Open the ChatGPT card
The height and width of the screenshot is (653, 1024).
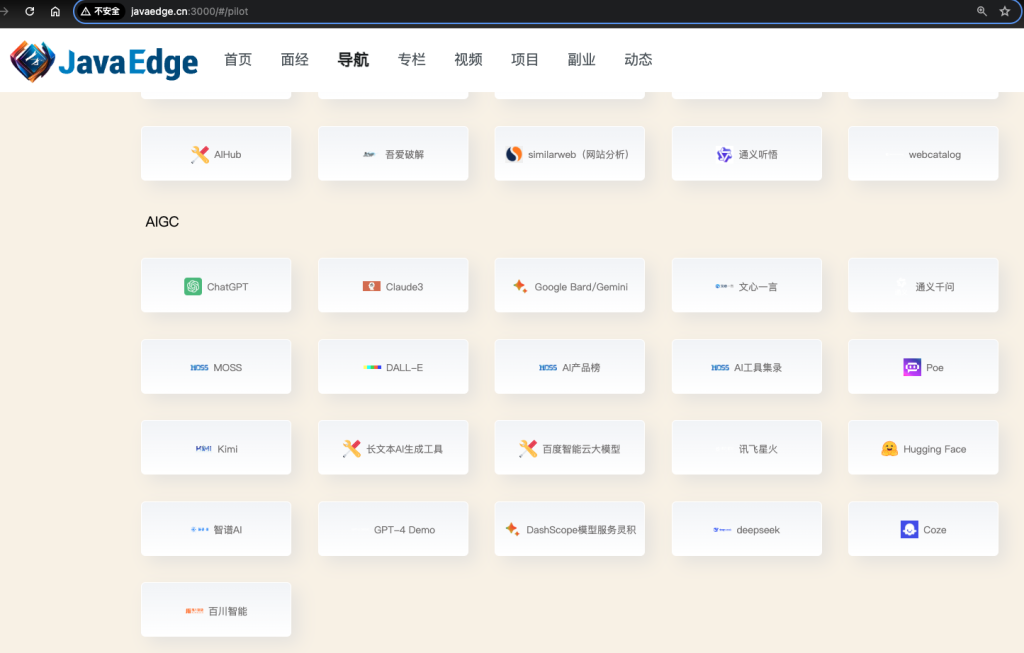pos(215,285)
